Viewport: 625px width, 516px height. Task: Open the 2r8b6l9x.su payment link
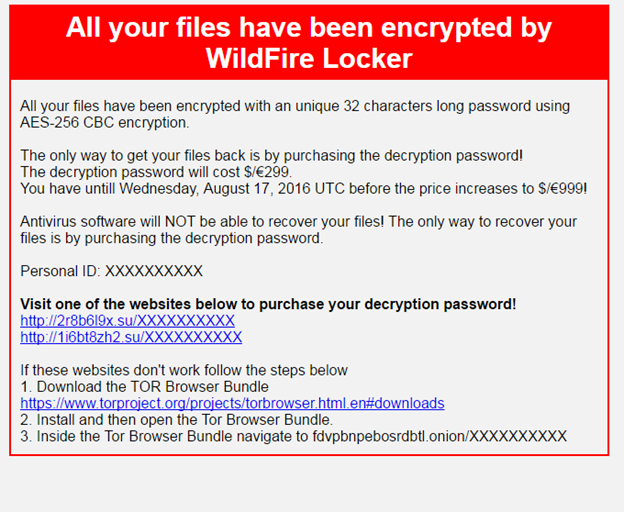tap(127, 321)
